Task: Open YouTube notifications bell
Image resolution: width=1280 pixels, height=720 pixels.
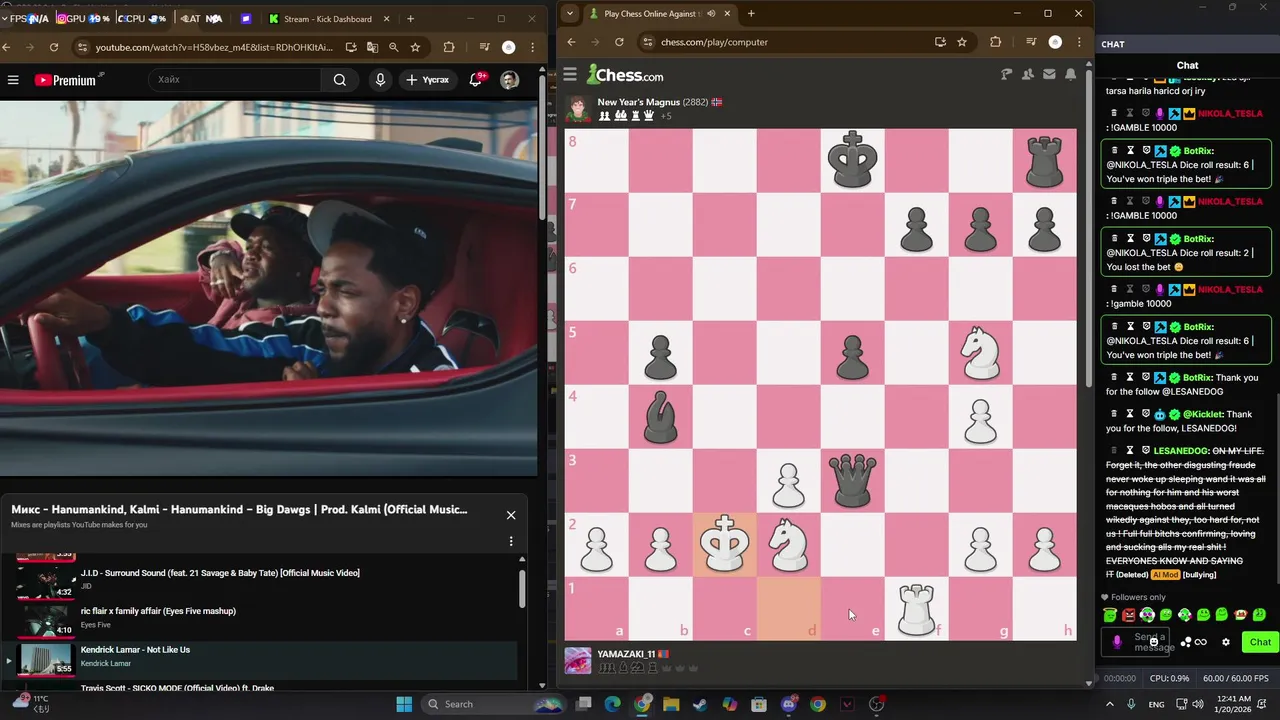Action: pyautogui.click(x=476, y=80)
